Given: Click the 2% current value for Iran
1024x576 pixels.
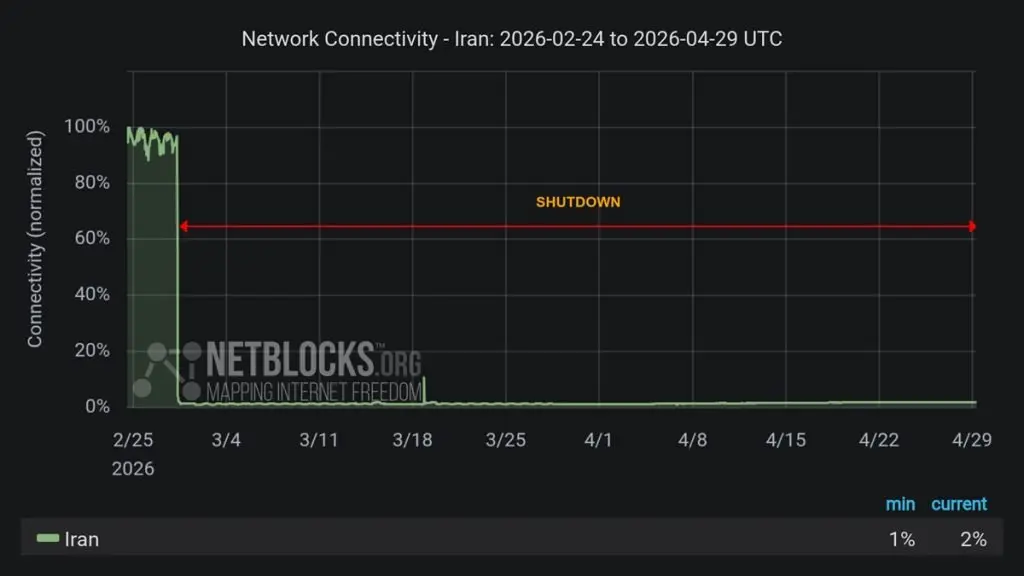Looking at the screenshot, I should (972, 539).
